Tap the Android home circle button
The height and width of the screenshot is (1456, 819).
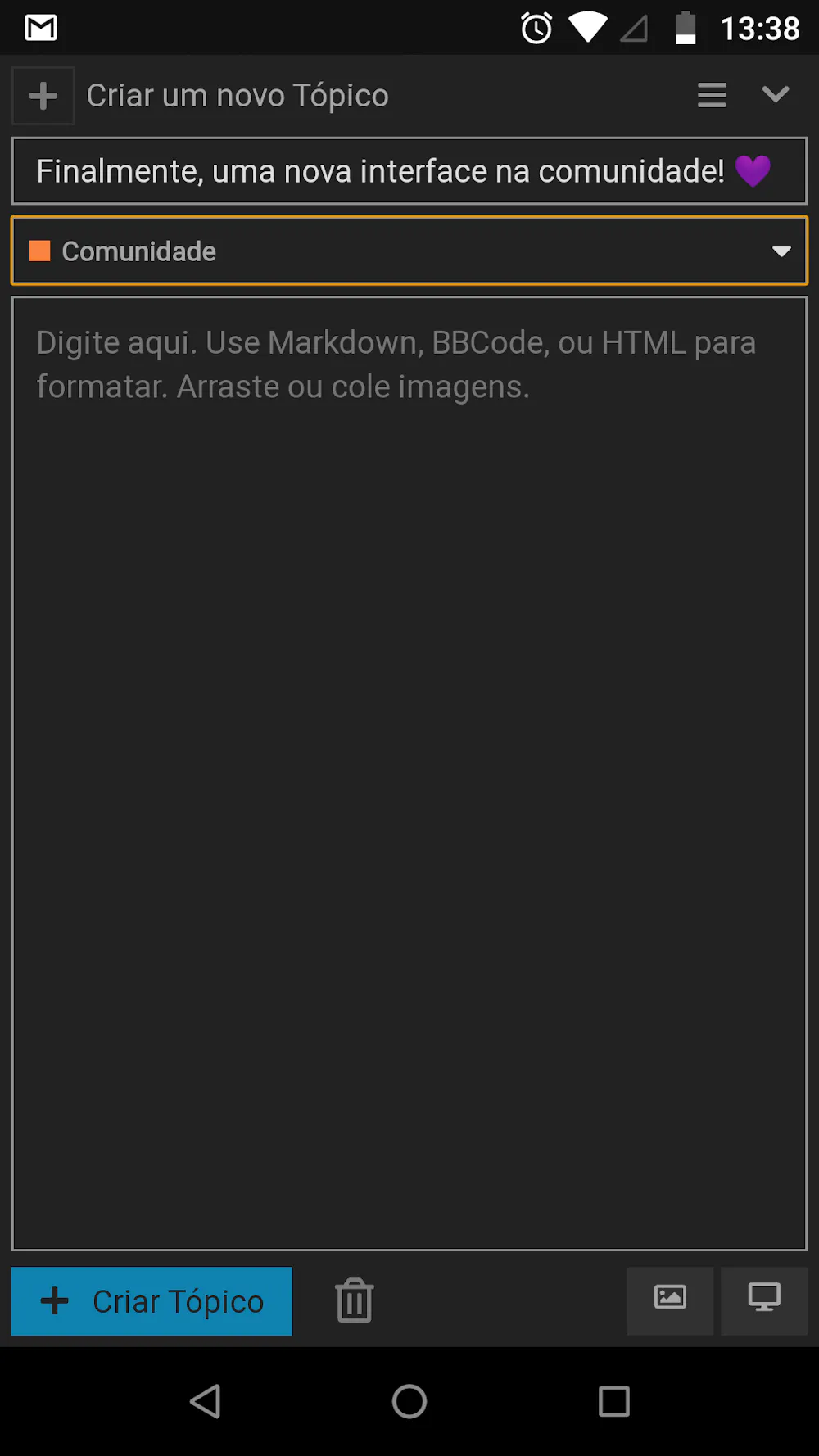[x=409, y=1401]
